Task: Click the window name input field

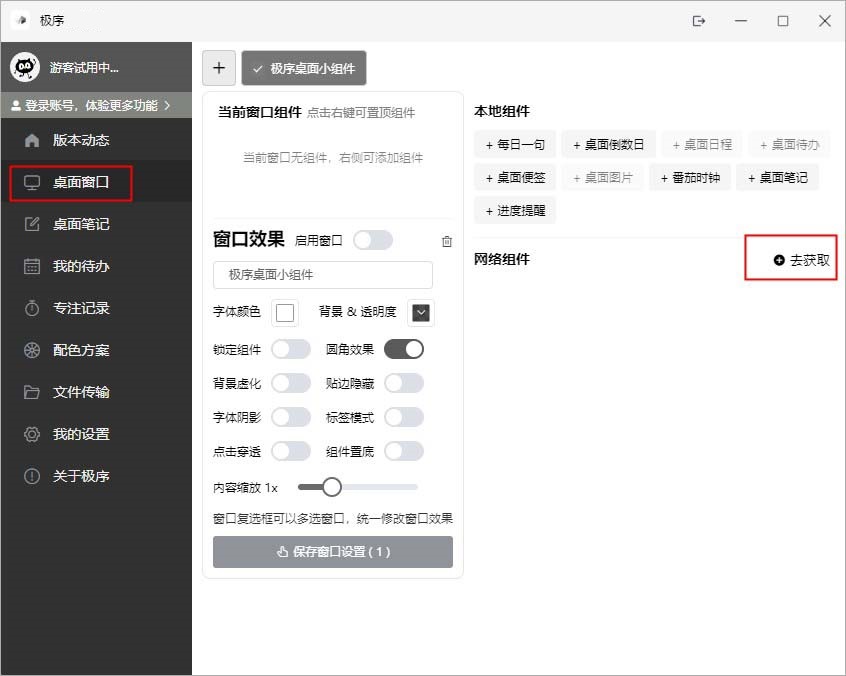Action: click(322, 275)
